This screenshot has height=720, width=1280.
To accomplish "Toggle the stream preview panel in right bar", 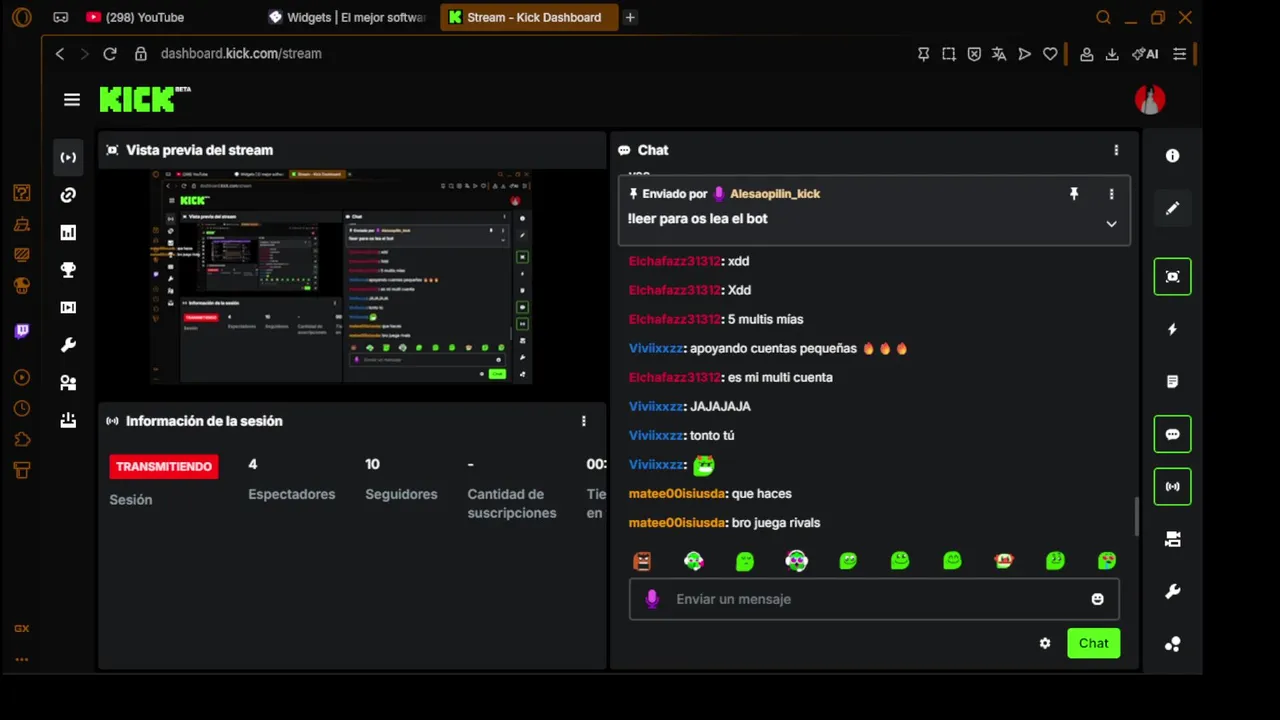I will pos(1173,277).
